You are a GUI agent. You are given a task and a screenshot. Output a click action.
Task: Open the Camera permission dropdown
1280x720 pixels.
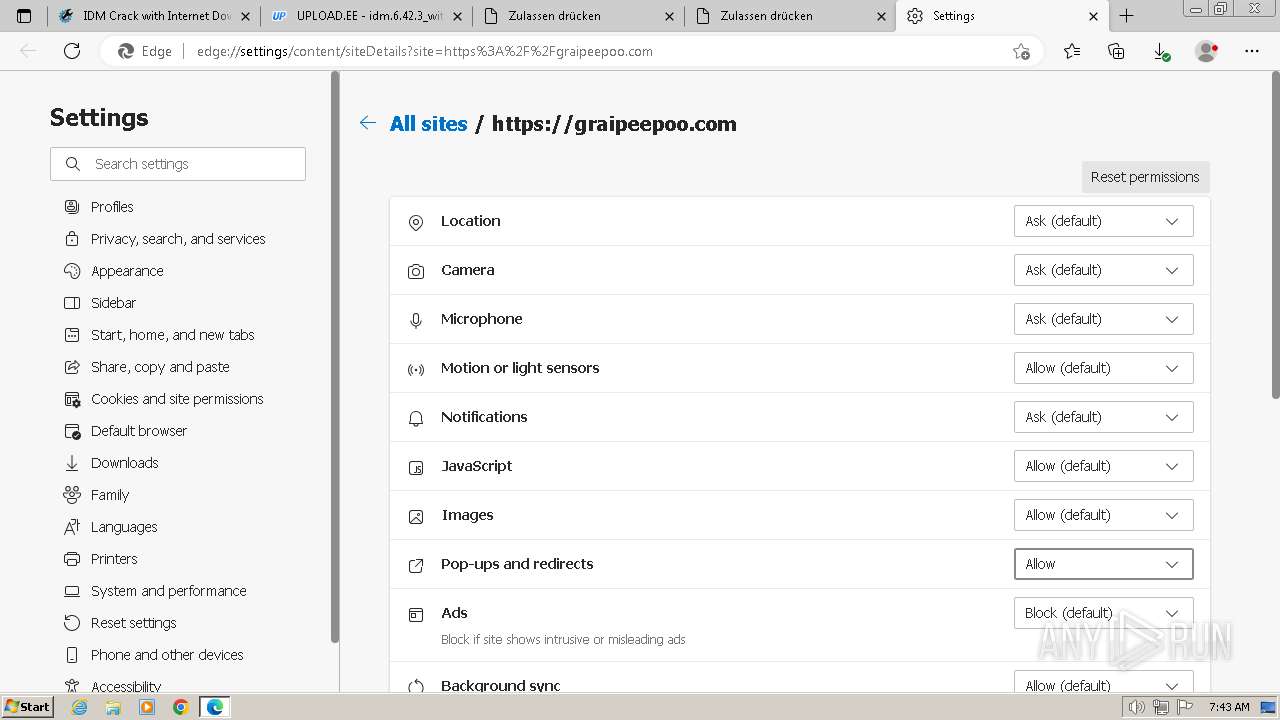click(x=1103, y=270)
